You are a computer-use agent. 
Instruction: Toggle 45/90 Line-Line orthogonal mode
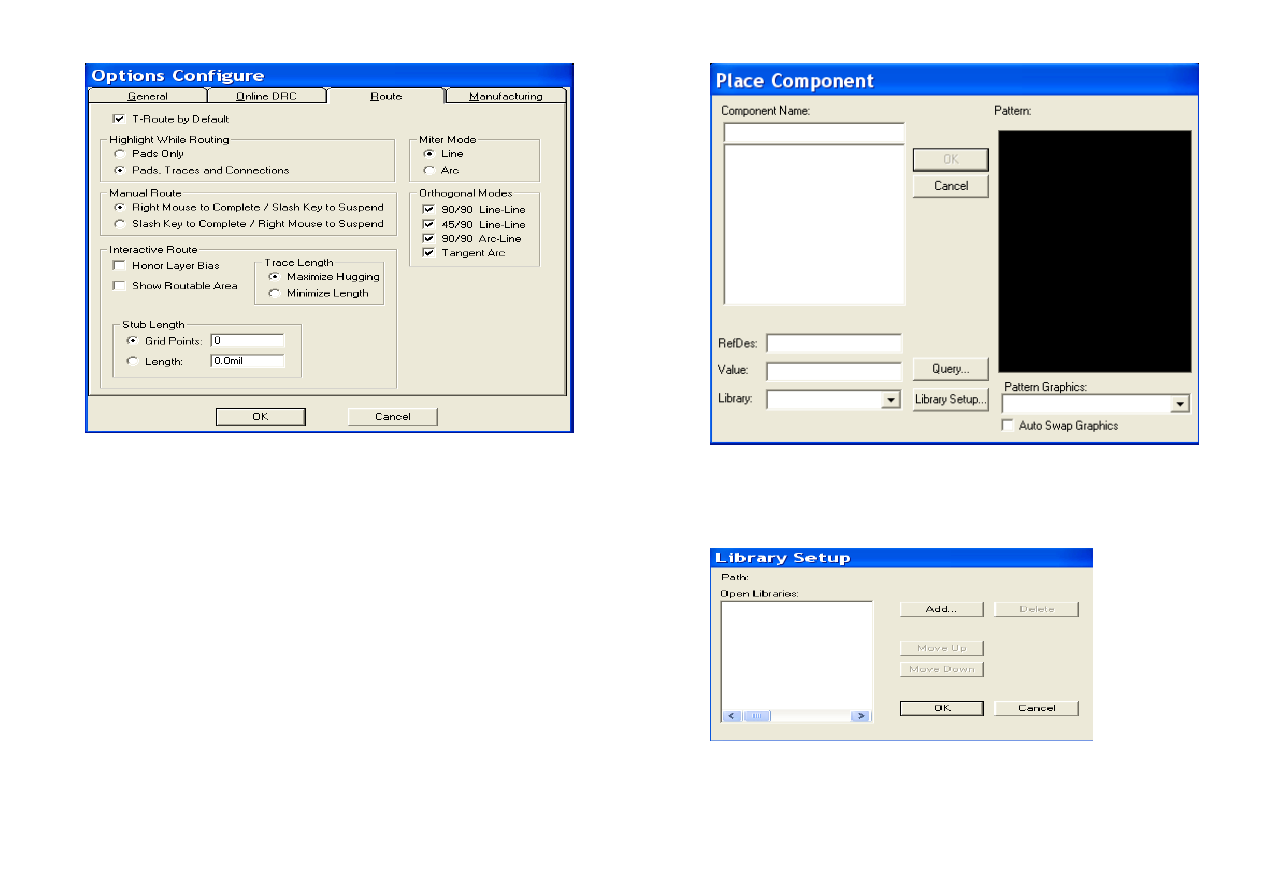coord(429,224)
